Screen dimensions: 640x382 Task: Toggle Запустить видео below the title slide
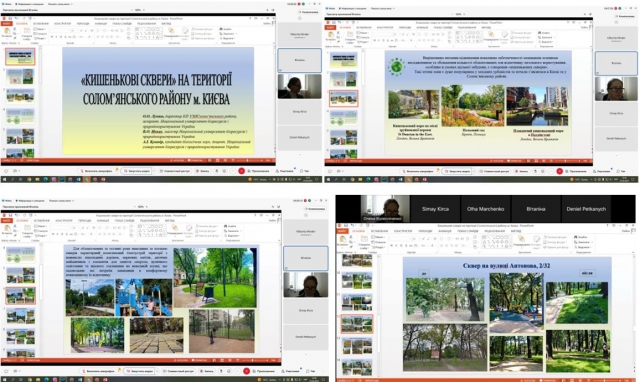click(136, 171)
